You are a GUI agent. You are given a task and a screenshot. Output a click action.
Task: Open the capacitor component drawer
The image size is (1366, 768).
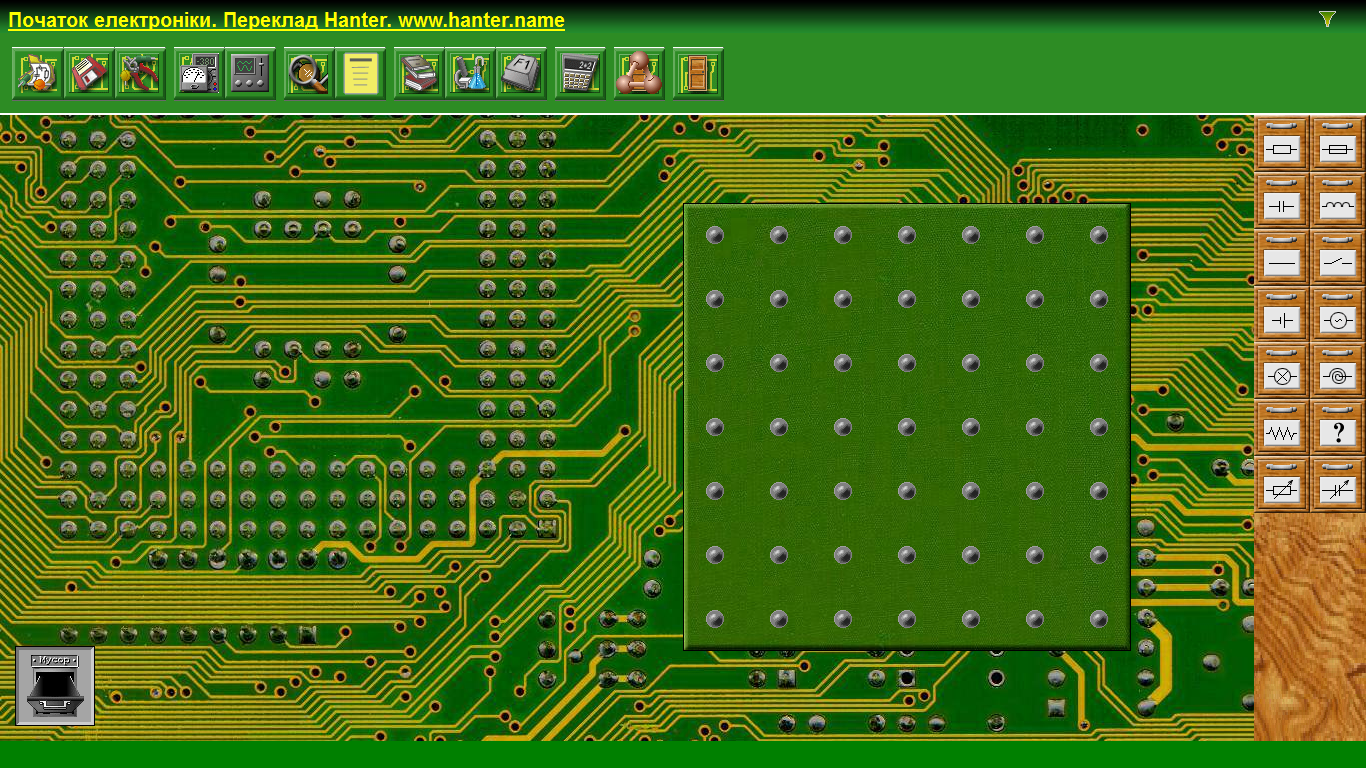1282,207
